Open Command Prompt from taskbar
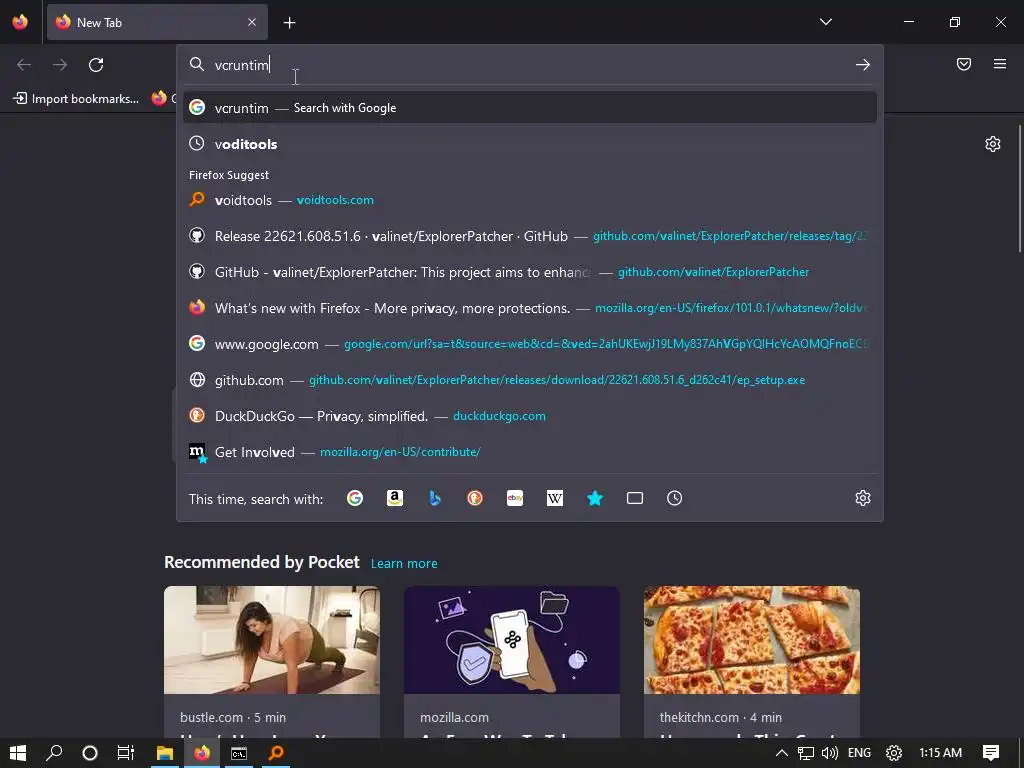 click(239, 753)
